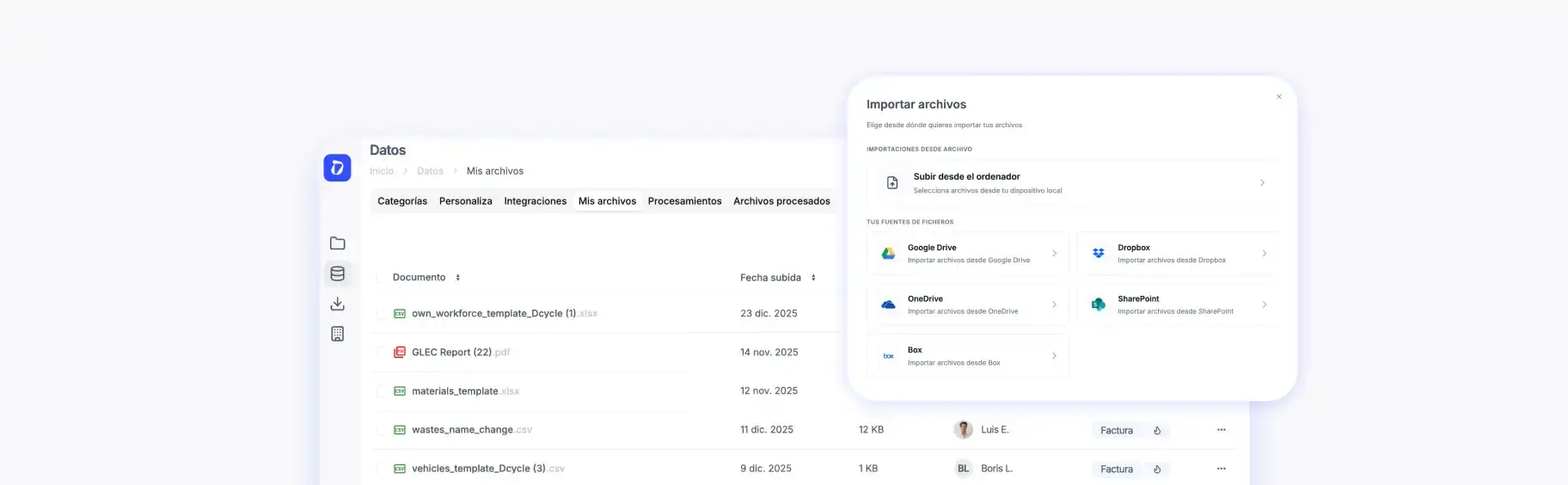Viewport: 1568px width, 485px height.
Task: Import files from Dropbox
Action: [1178, 254]
